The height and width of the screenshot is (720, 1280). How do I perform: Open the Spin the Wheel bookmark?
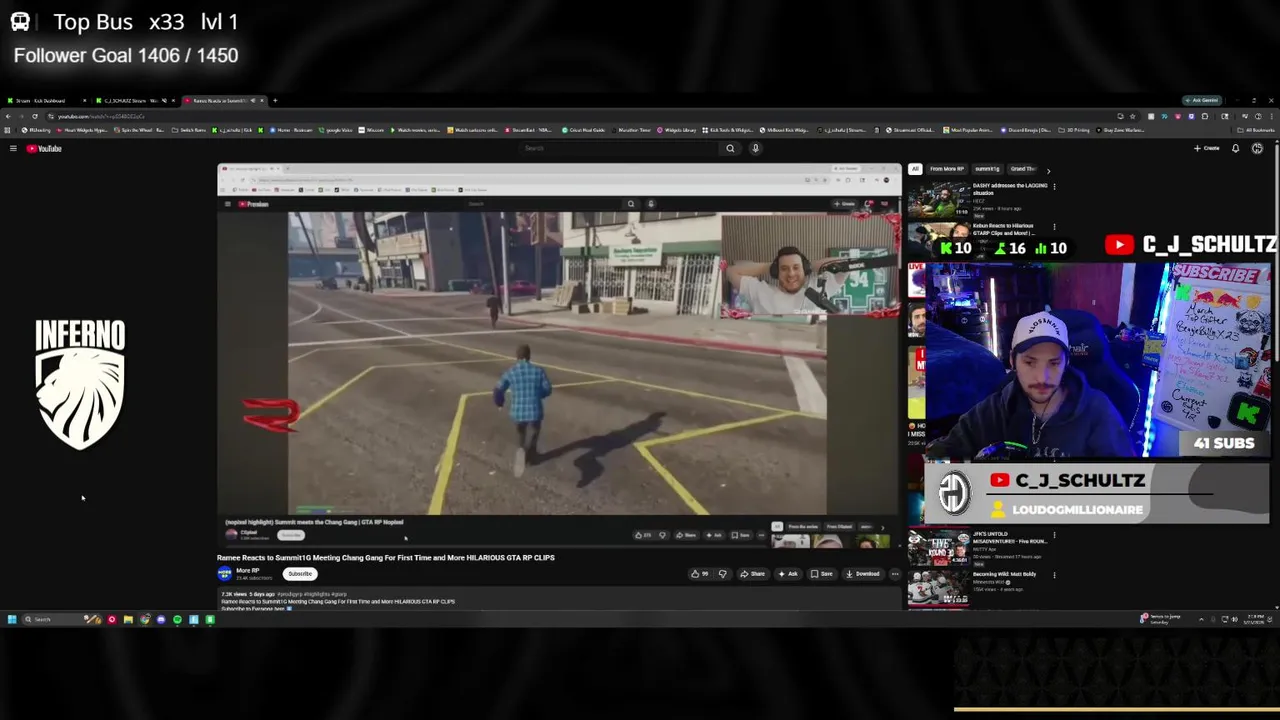tap(137, 129)
